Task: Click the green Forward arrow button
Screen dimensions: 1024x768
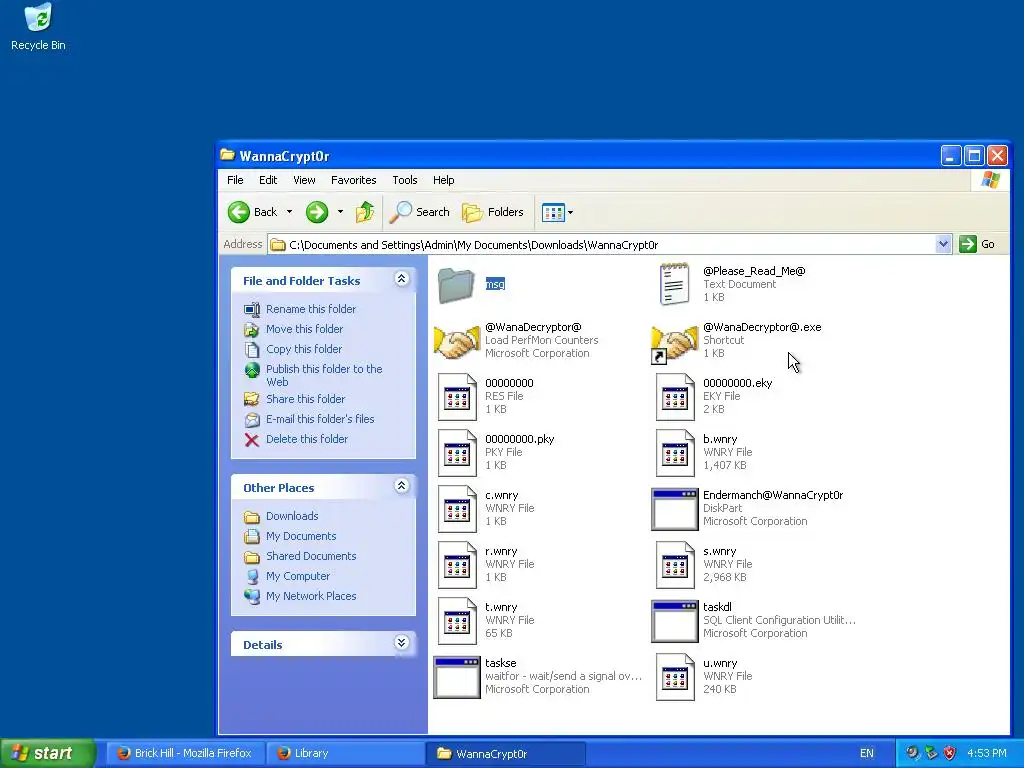Action: click(x=317, y=212)
